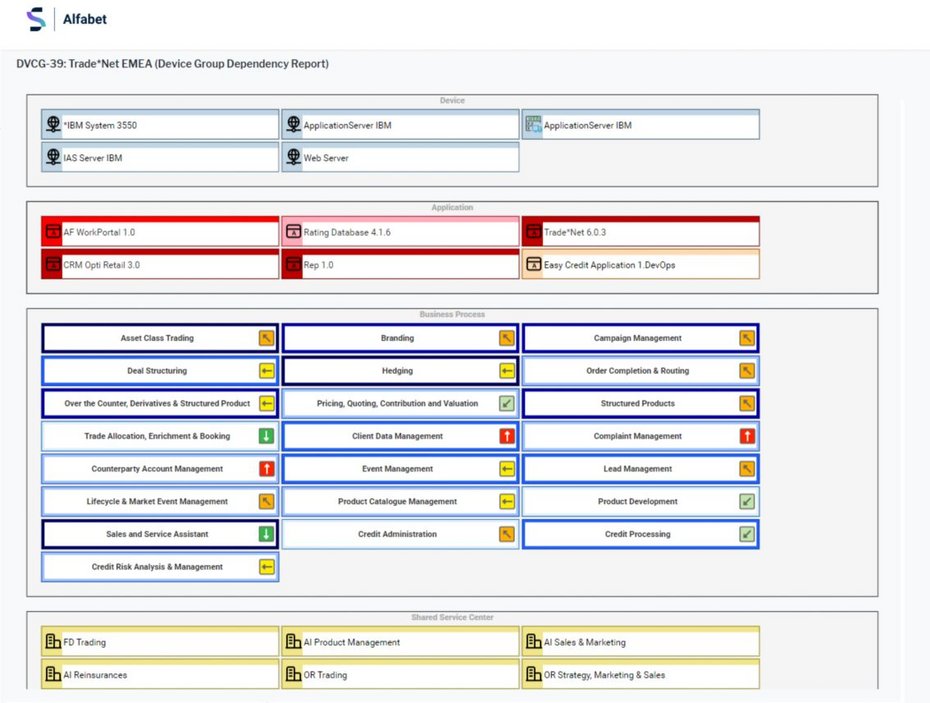Click the orange arrow on Order Completion & Routing
930x703 pixels.
(747, 371)
